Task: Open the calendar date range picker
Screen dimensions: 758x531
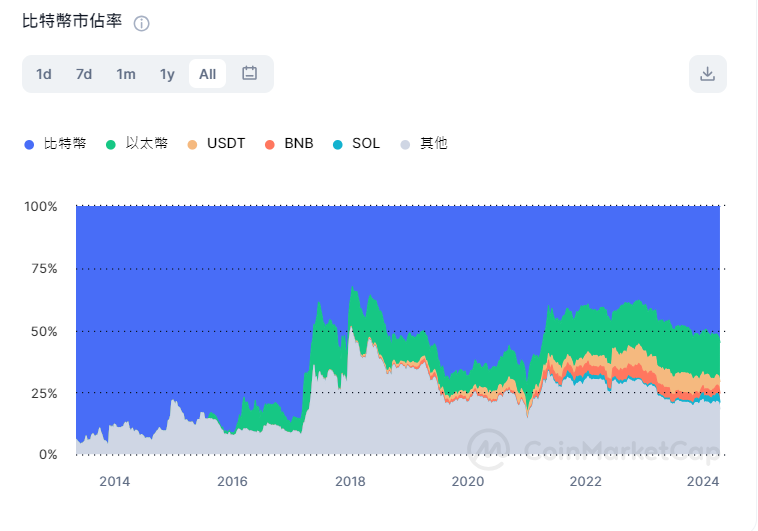Action: (249, 74)
